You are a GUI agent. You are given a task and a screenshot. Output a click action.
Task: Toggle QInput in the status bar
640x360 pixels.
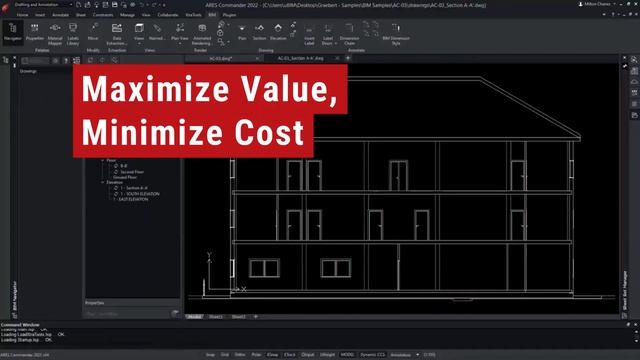(308, 355)
